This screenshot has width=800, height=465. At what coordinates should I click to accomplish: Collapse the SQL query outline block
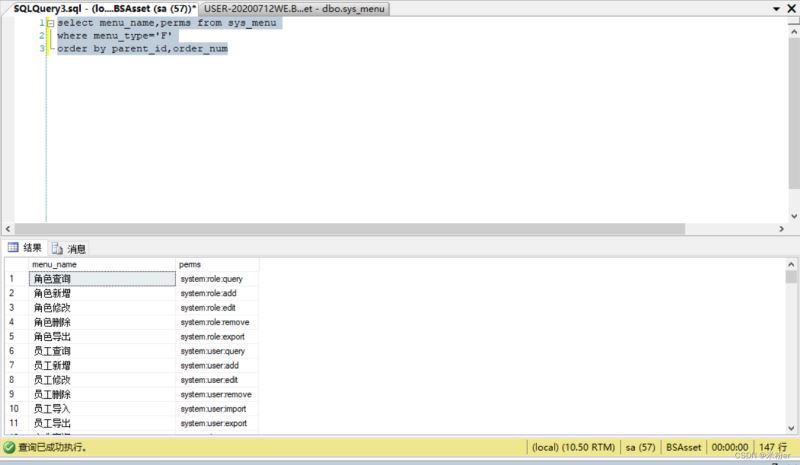[x=50, y=22]
